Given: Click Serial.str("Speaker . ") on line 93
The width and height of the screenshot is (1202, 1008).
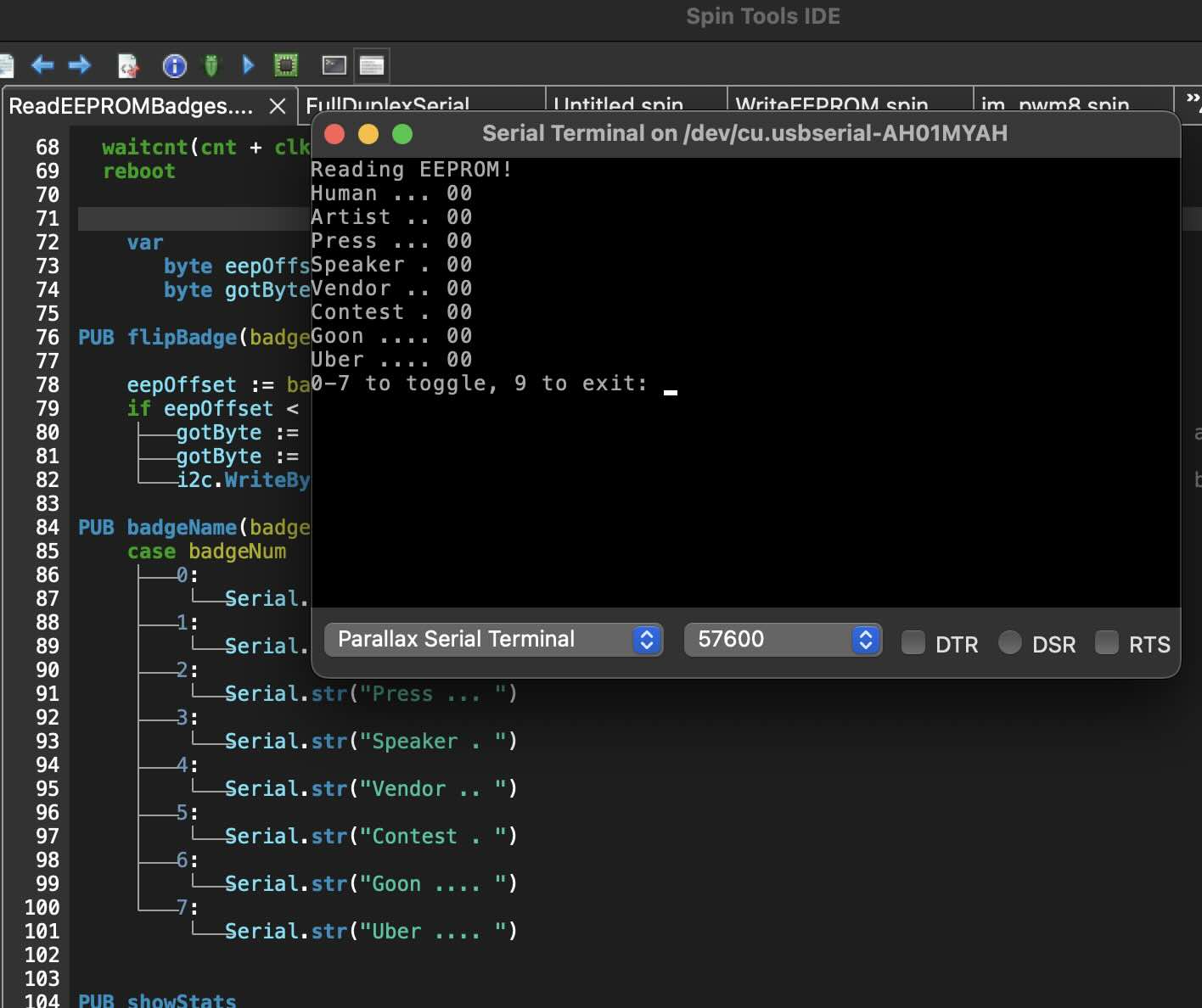Looking at the screenshot, I should coord(371,742).
